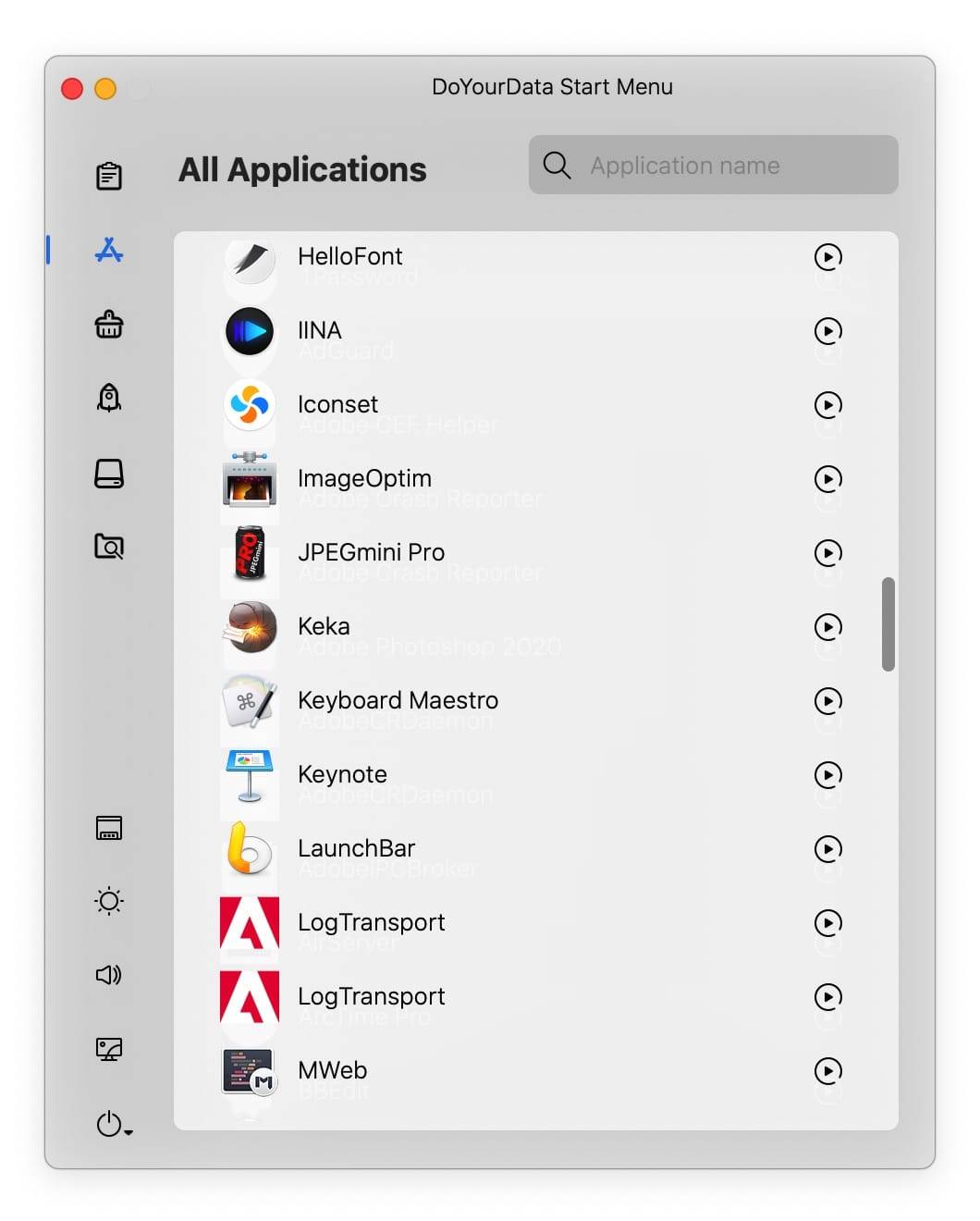The image size is (980, 1221).
Task: Click the rocket icon in sidebar
Action: point(109,398)
